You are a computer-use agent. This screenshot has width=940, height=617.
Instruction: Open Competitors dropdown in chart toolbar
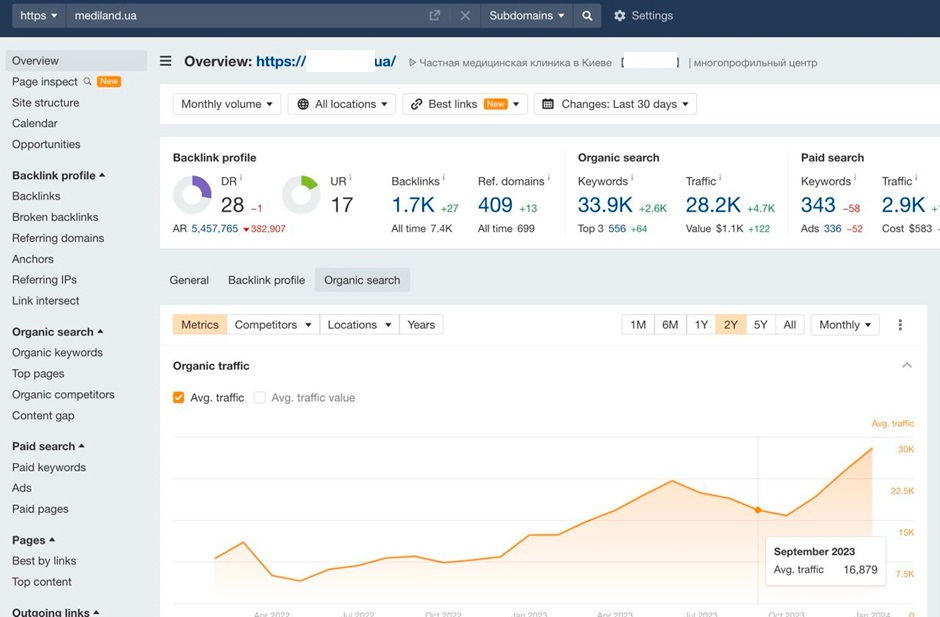pos(273,324)
